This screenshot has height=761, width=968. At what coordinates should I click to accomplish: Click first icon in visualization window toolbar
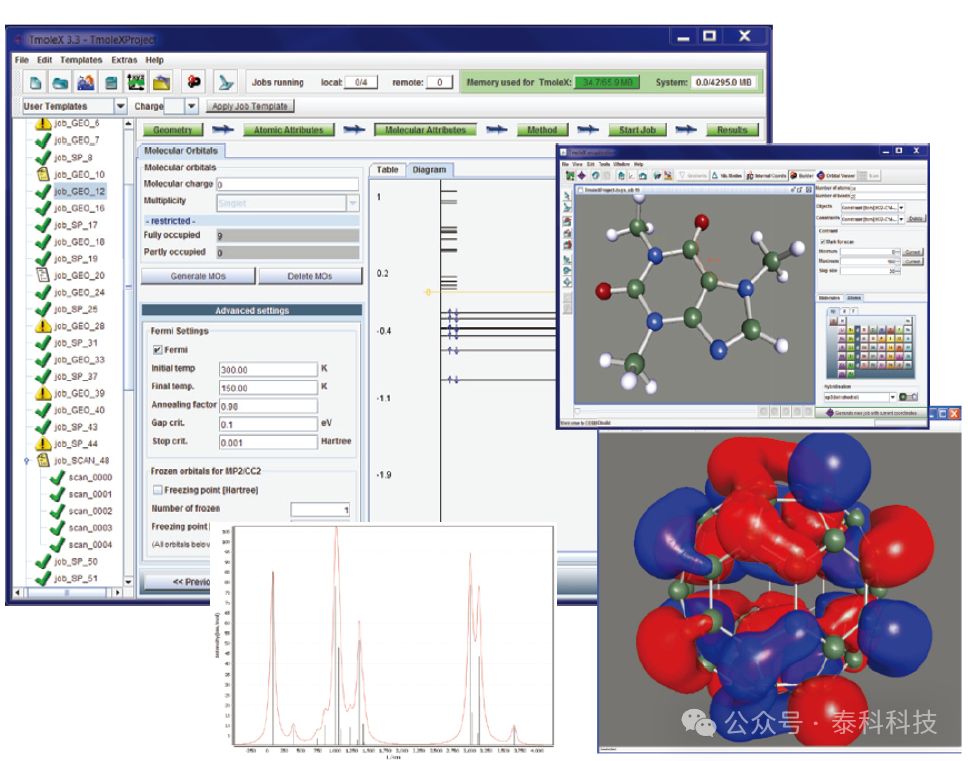point(570,176)
